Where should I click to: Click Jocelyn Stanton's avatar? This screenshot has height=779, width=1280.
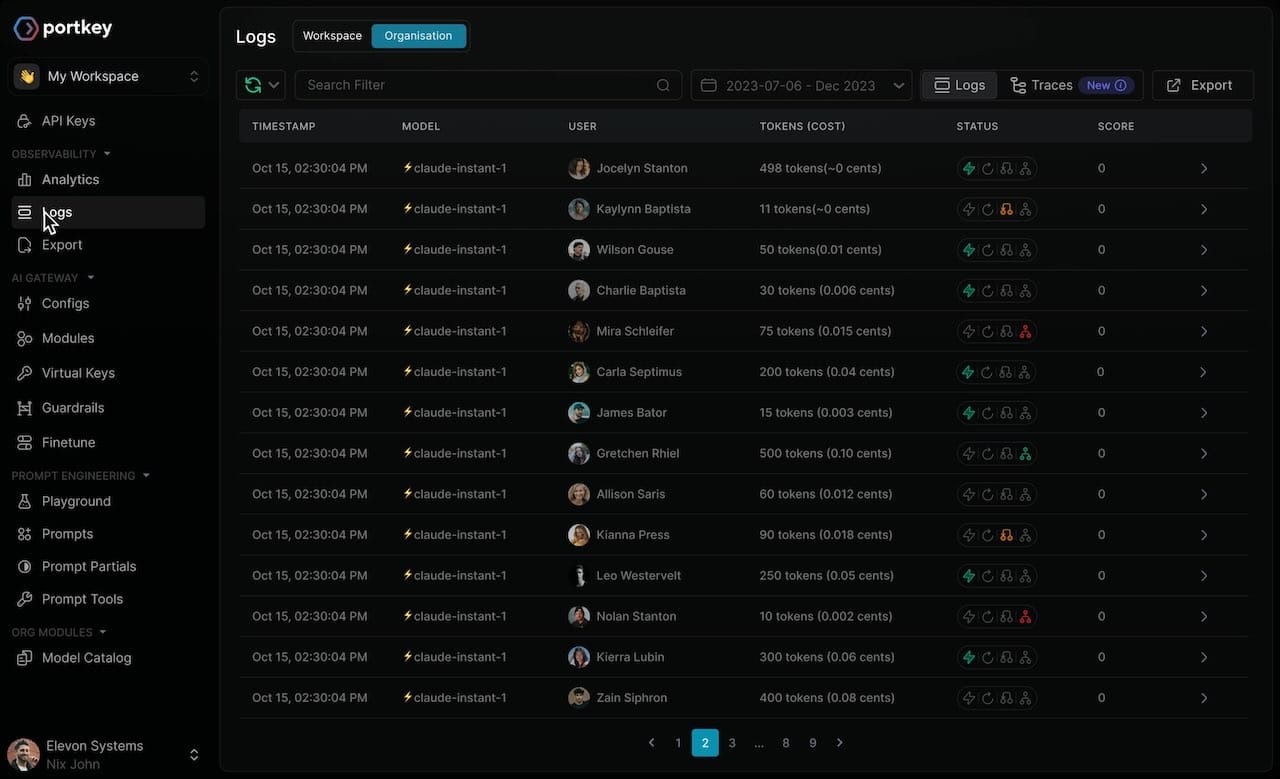(x=579, y=168)
